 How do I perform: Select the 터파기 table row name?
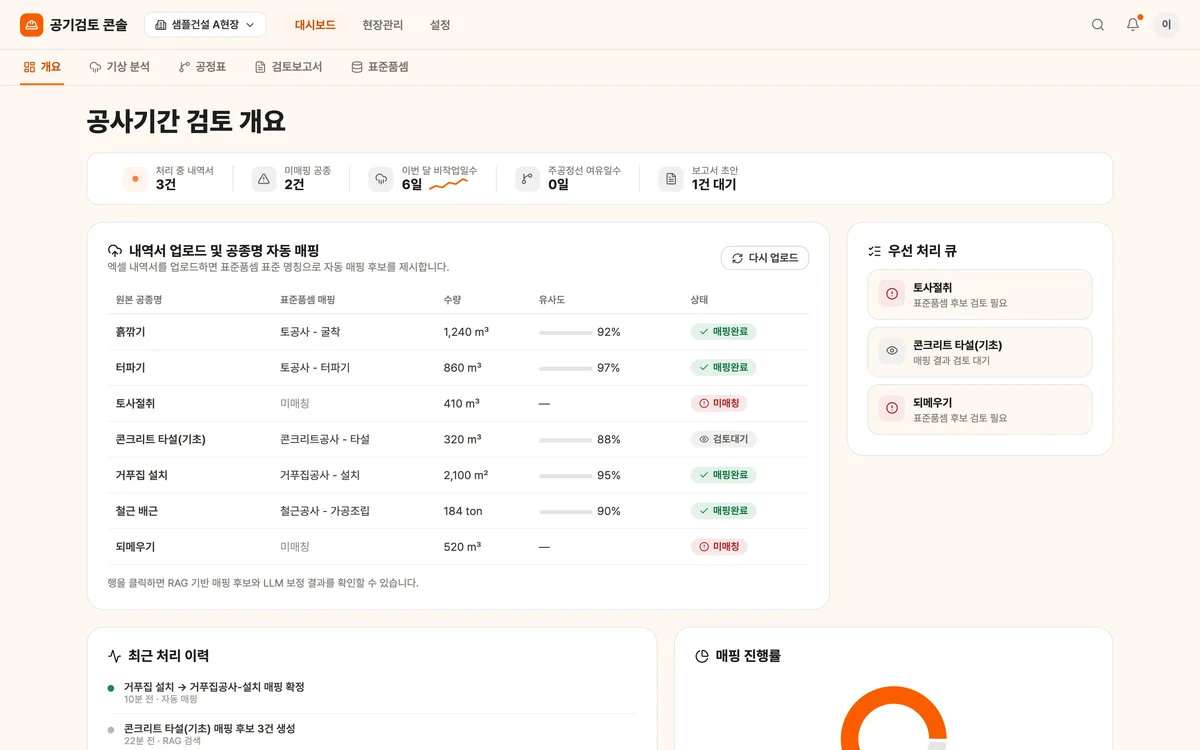point(131,368)
